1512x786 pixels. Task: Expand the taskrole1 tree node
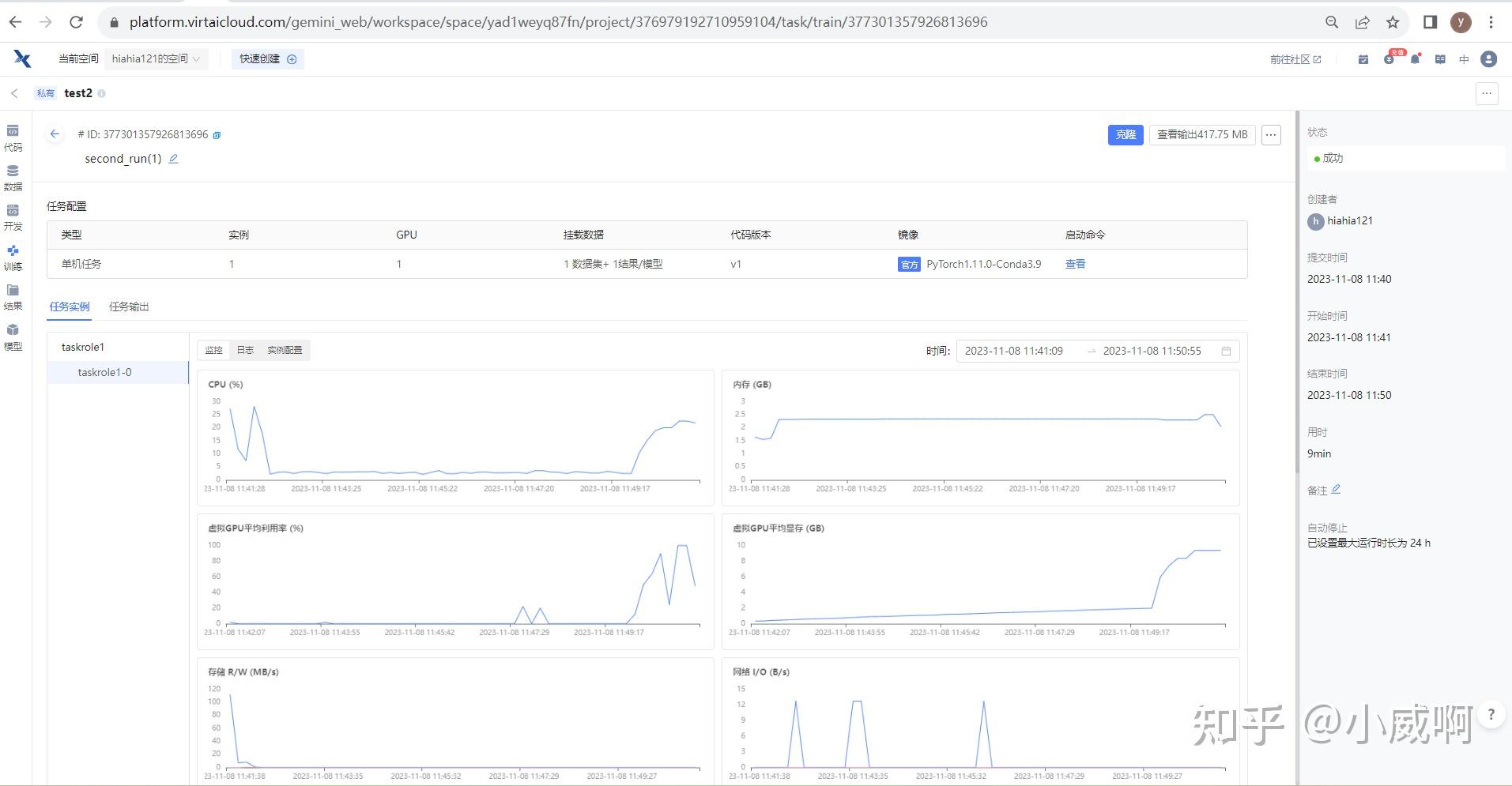click(x=83, y=347)
